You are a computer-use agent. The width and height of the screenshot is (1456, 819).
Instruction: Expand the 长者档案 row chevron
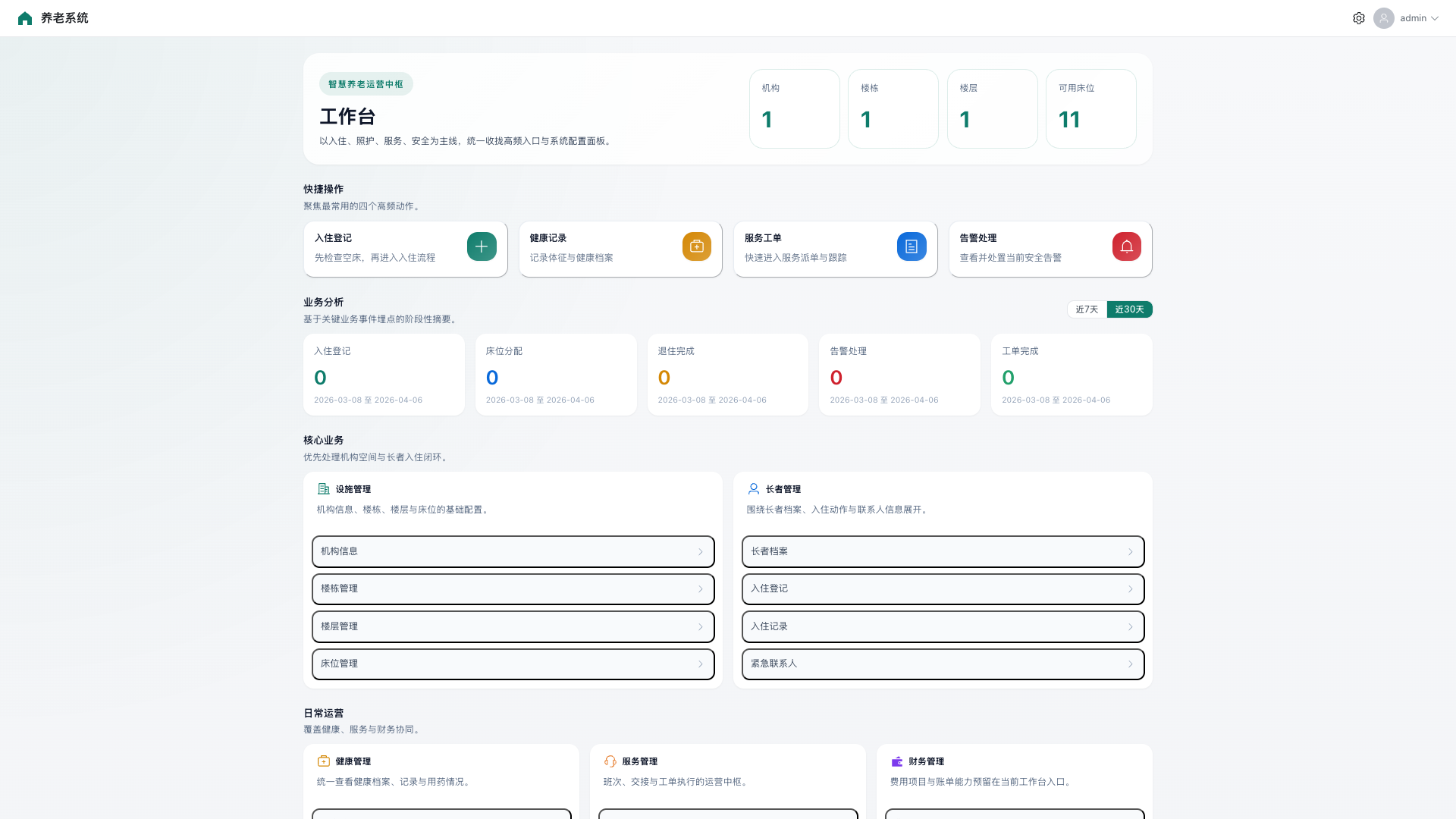(1130, 551)
